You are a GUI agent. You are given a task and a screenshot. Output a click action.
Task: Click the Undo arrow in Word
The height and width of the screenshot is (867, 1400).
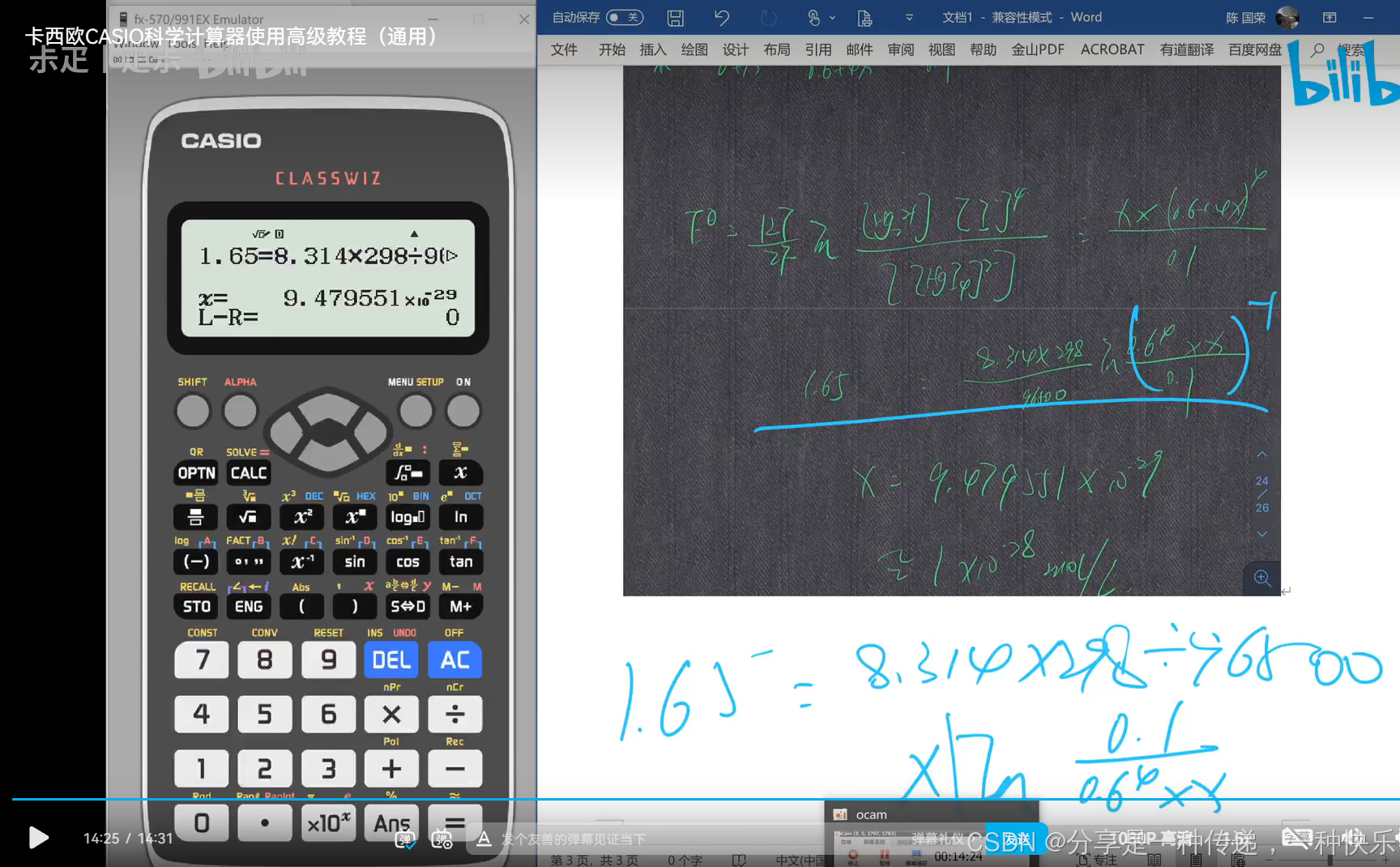(x=722, y=17)
